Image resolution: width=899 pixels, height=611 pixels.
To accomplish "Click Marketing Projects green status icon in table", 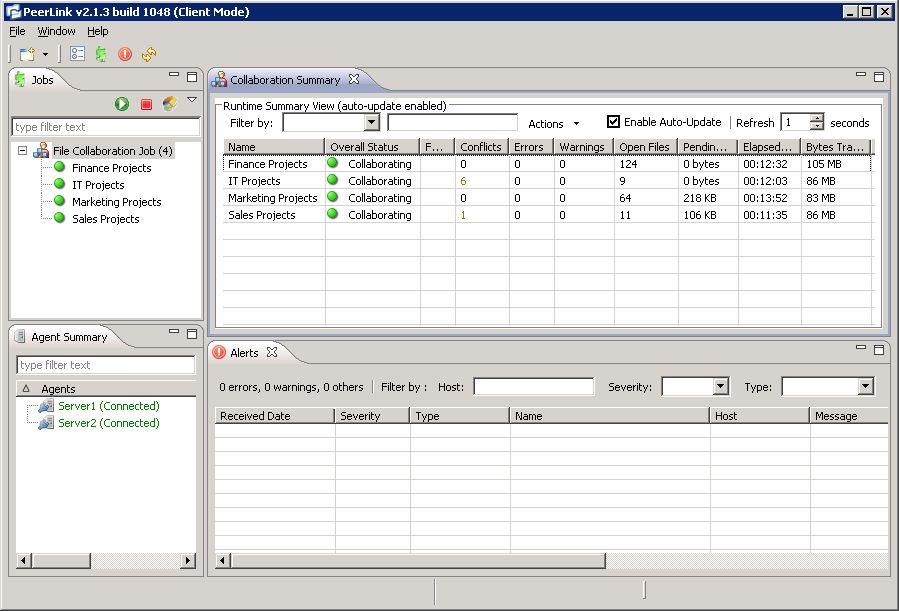I will click(333, 197).
